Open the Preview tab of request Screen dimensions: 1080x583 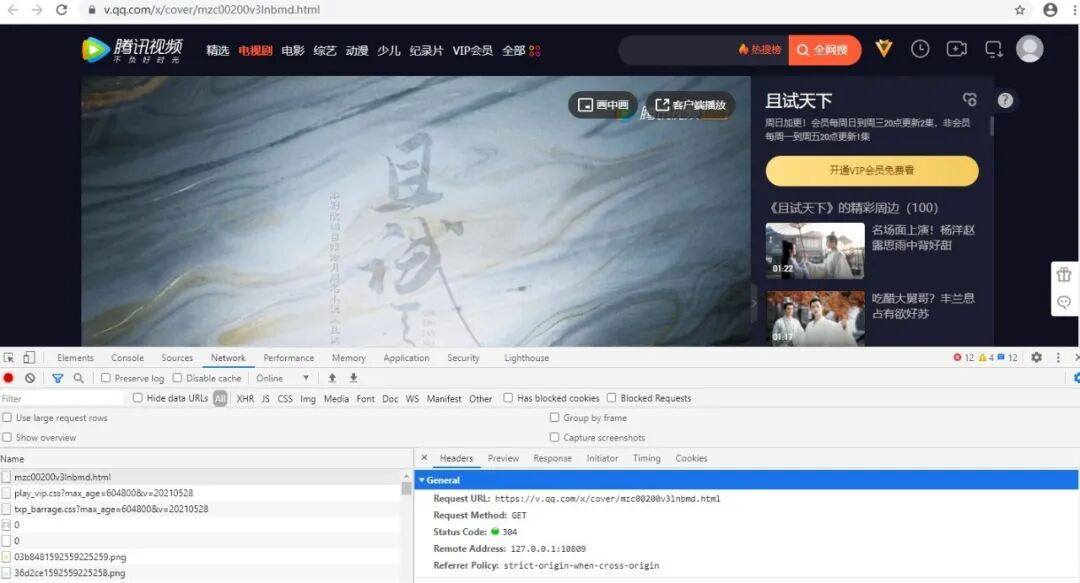point(503,458)
